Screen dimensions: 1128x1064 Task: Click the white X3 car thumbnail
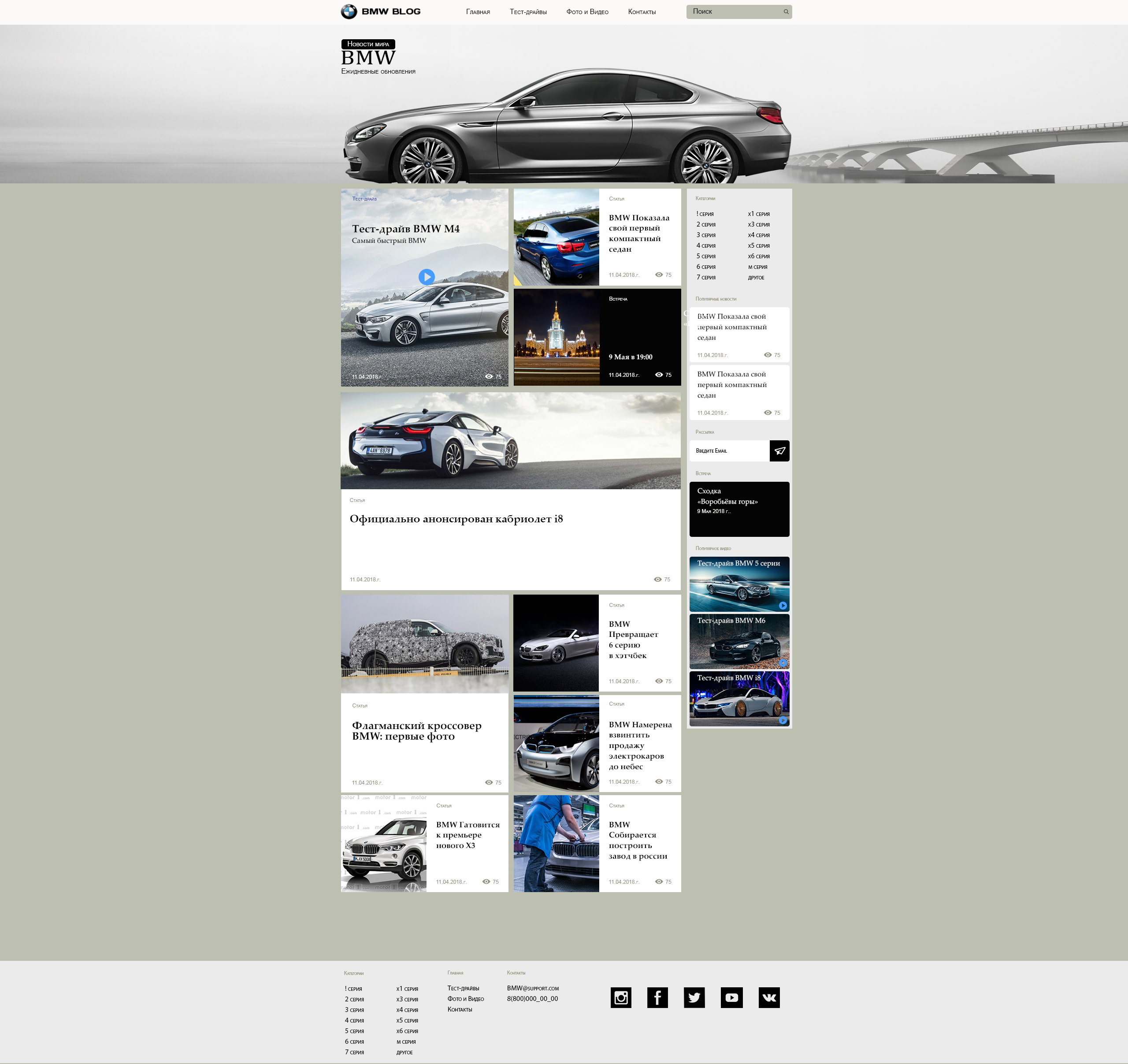384,843
